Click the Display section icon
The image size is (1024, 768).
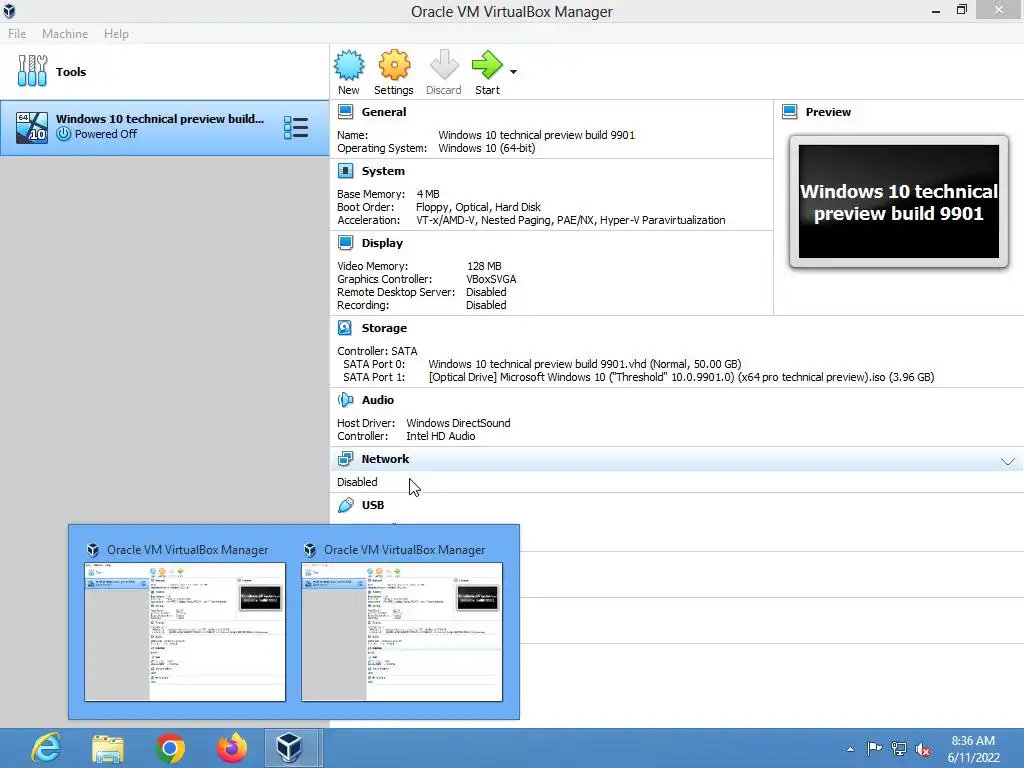[345, 243]
